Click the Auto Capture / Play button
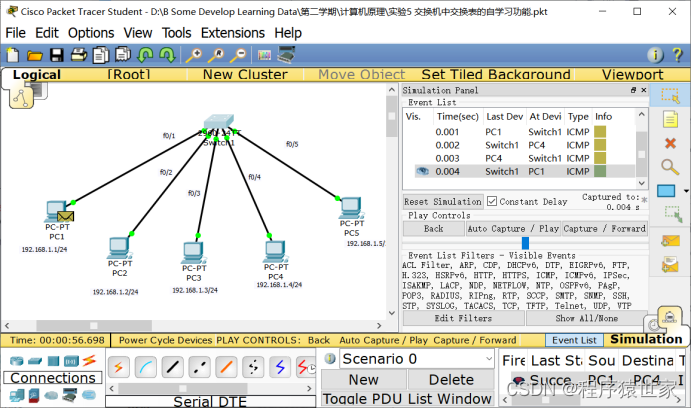This screenshot has width=692, height=408. (513, 228)
